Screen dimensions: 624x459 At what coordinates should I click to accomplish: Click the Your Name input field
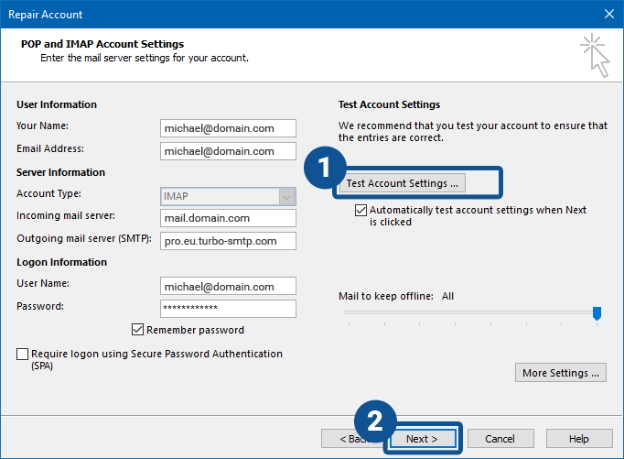click(x=228, y=128)
